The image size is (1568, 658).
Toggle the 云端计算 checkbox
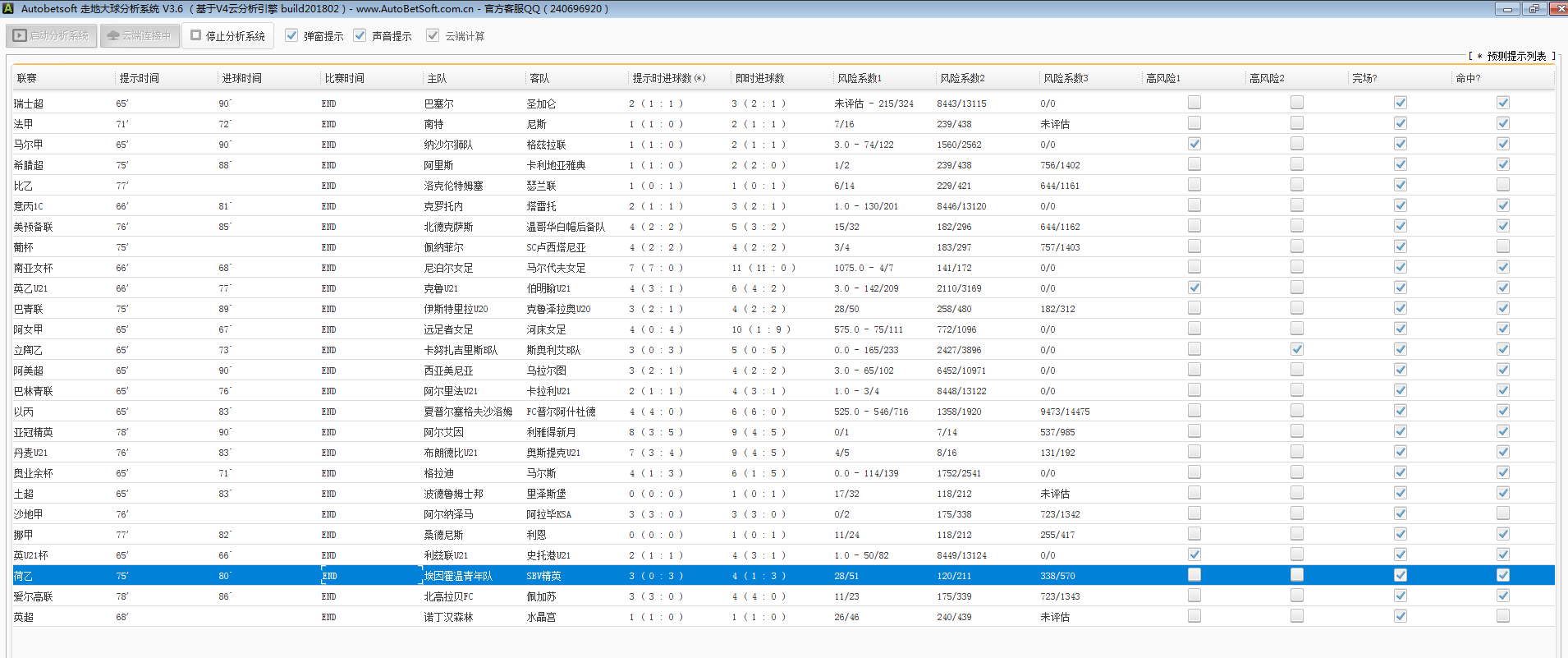click(x=433, y=35)
